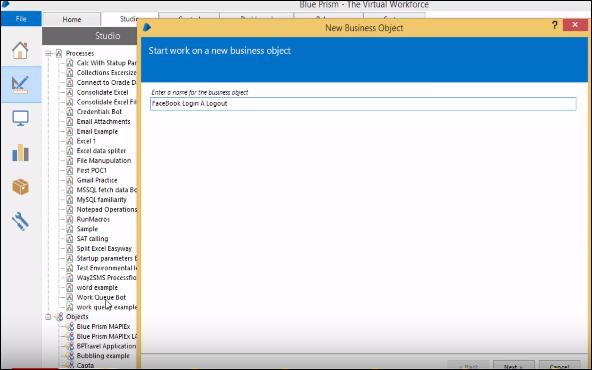This screenshot has width=592, height=370.
Task: Open the Dashboard bar chart icon
Action: tap(20, 153)
